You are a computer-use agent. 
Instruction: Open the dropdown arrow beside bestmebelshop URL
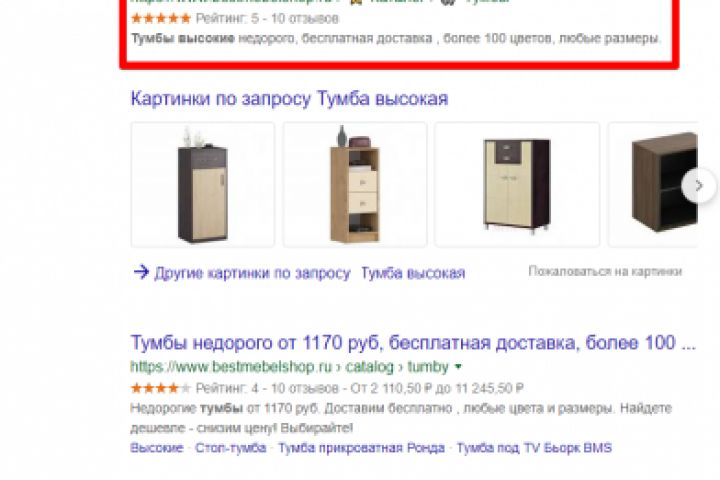point(458,367)
